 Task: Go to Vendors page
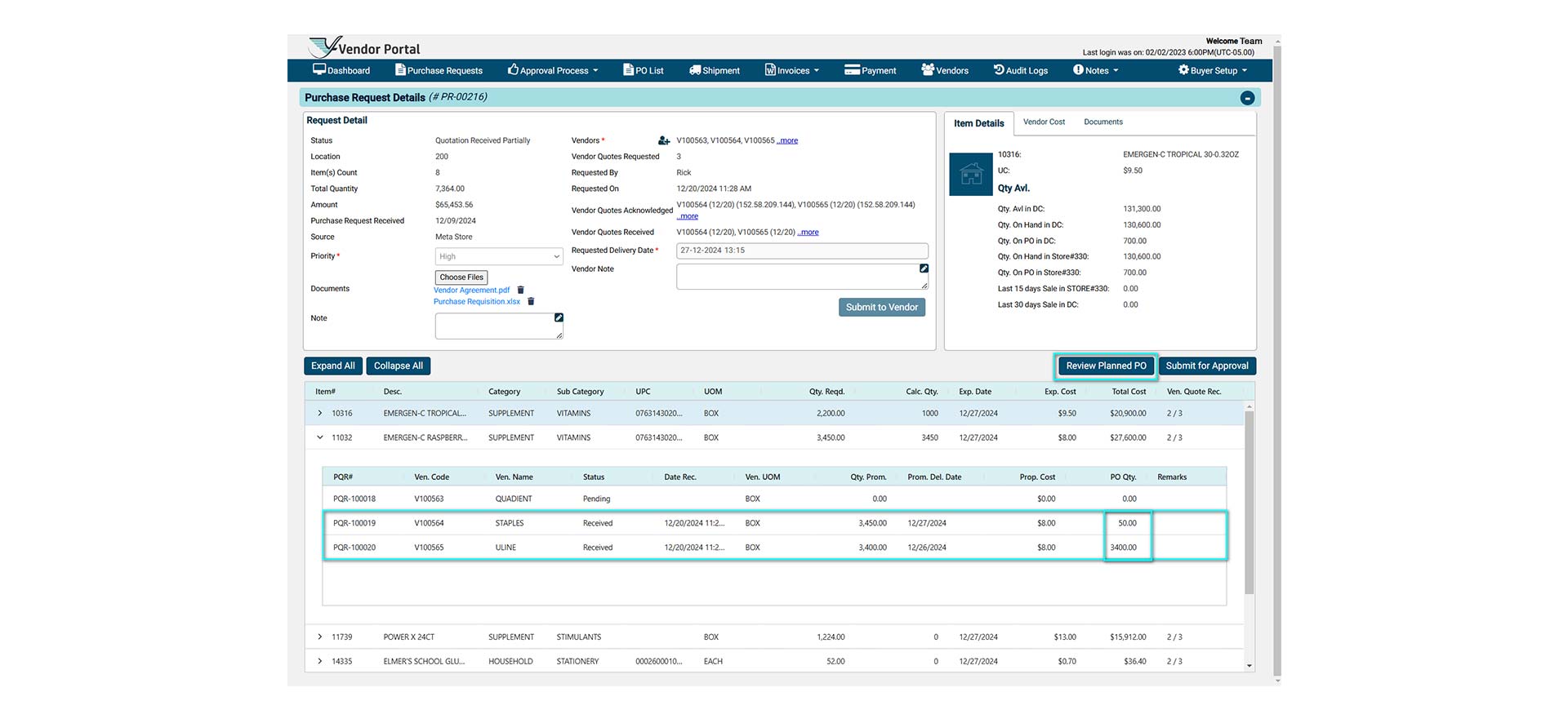(x=945, y=70)
